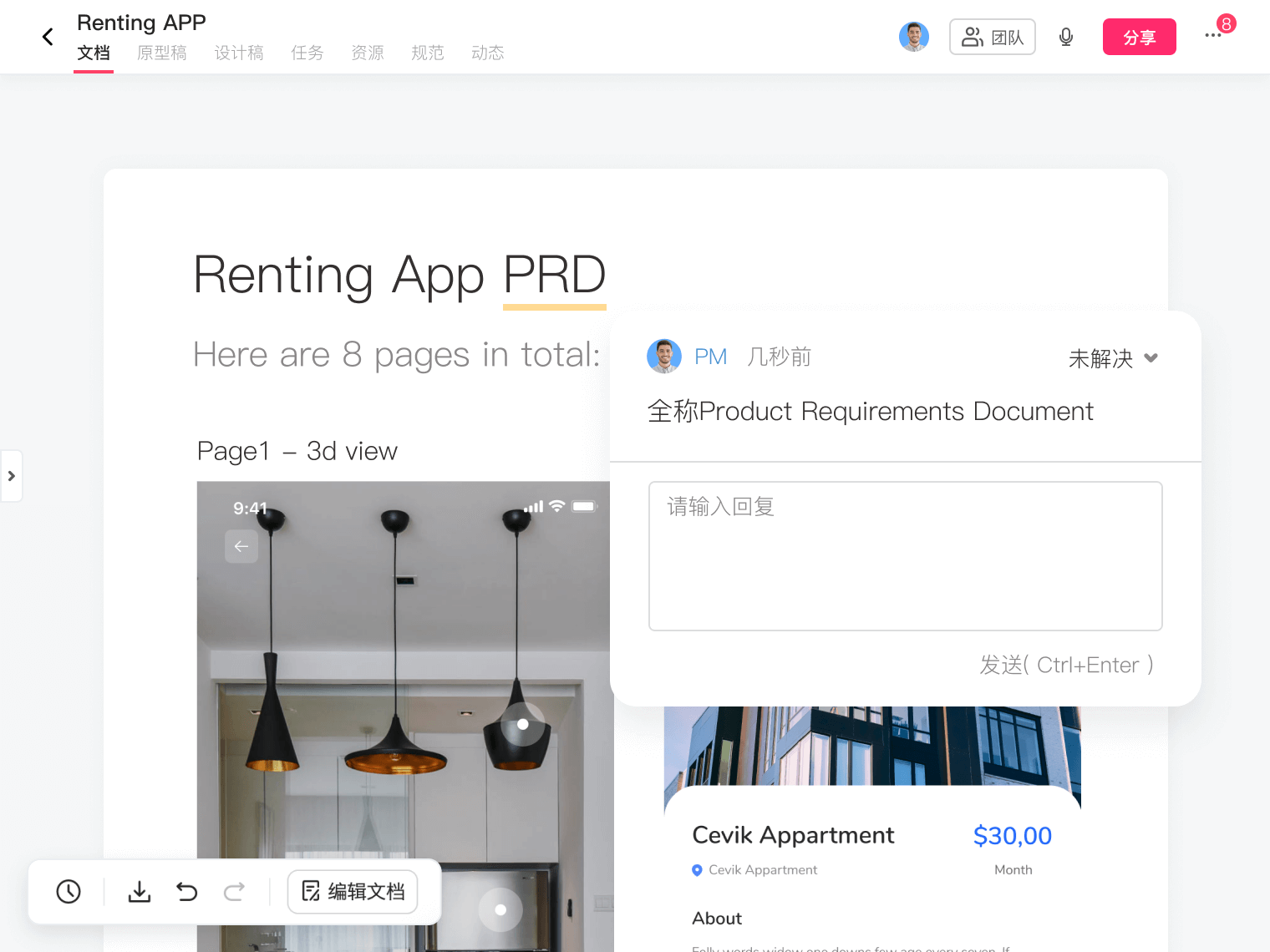1270x952 pixels.
Task: Expand the left sidebar panel
Action: coord(12,476)
